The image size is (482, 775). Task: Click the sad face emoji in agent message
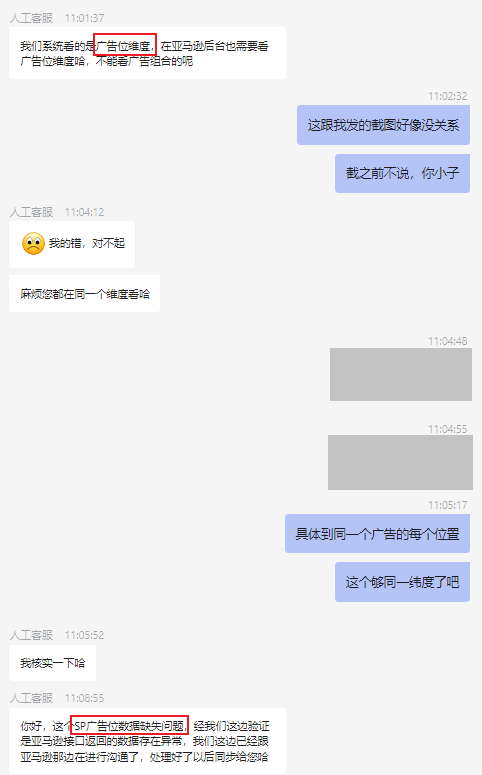(33, 244)
